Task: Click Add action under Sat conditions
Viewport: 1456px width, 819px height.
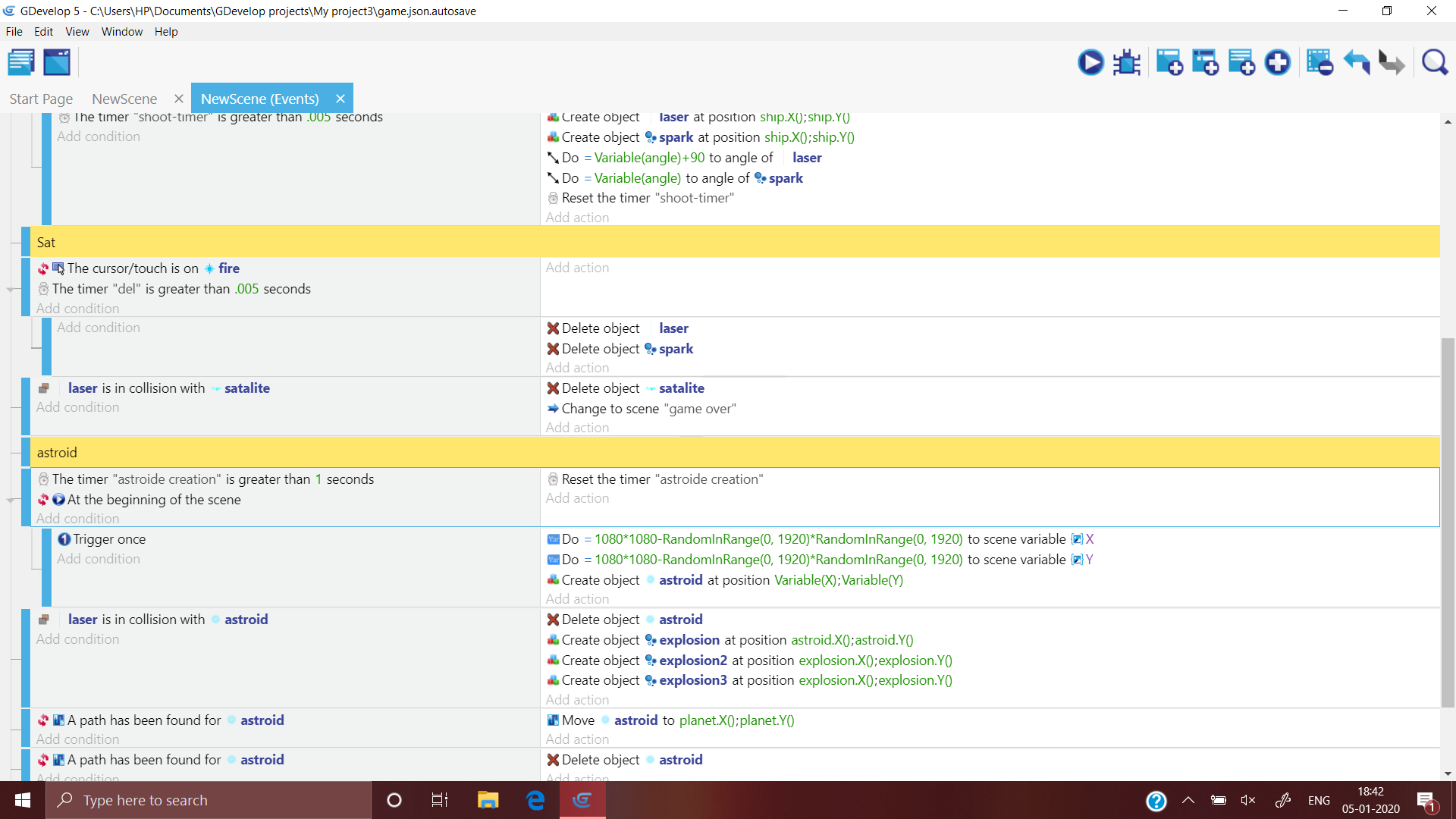Action: [578, 268]
